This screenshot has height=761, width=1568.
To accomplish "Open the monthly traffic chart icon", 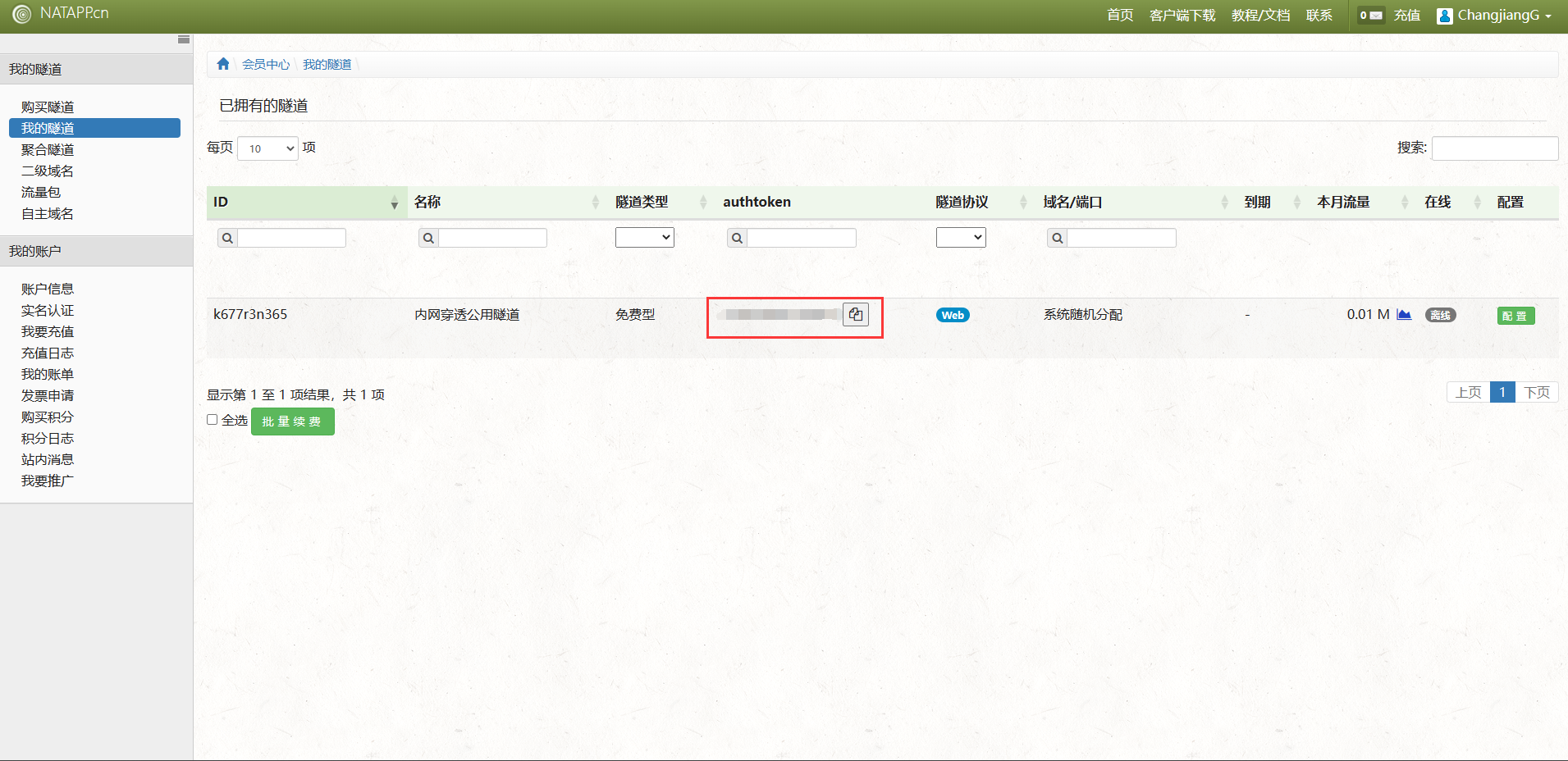I will coord(1404,315).
